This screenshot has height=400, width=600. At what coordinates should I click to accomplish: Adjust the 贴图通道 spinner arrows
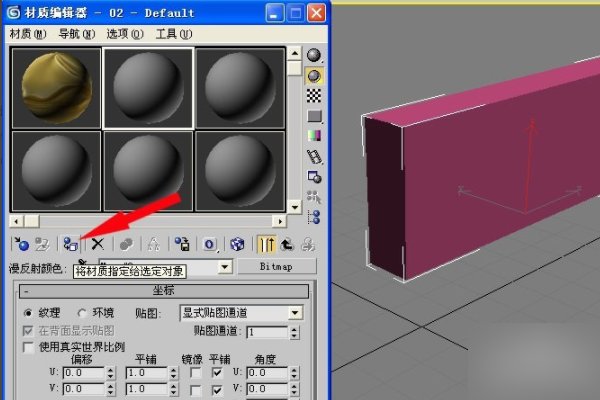(294, 332)
